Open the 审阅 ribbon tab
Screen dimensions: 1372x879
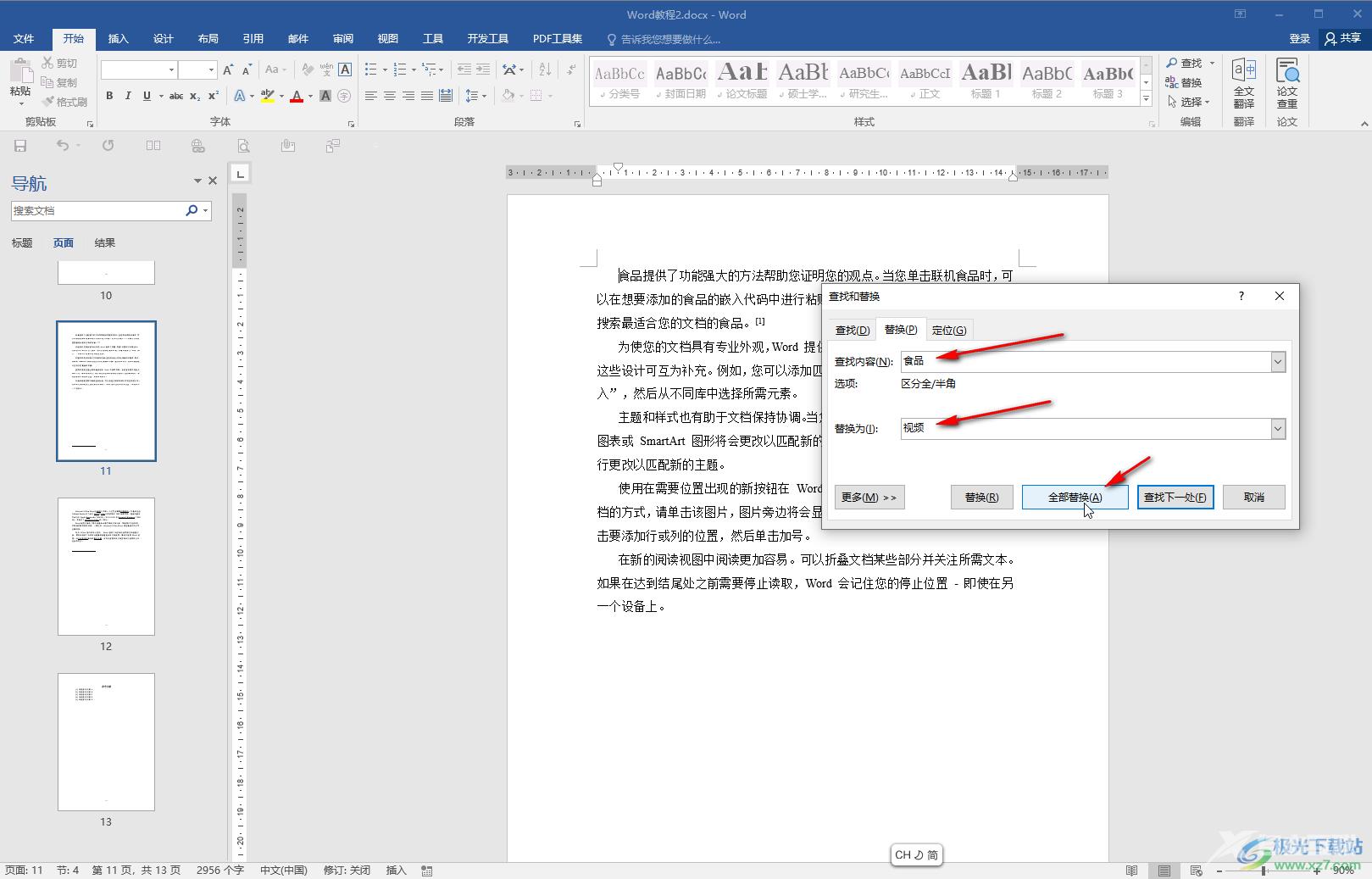343,39
